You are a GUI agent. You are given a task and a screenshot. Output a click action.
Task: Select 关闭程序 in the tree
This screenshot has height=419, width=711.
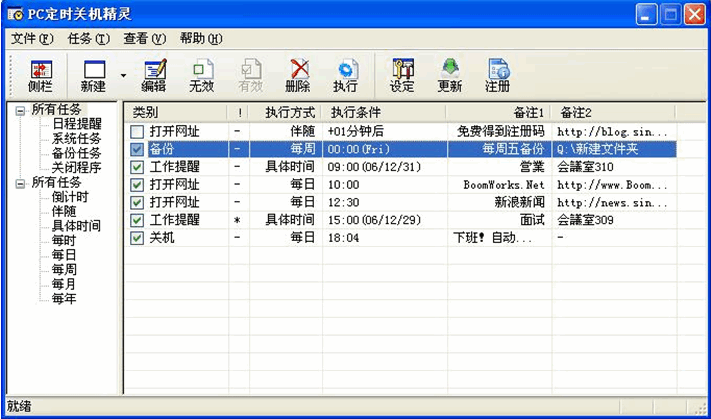pos(77,168)
